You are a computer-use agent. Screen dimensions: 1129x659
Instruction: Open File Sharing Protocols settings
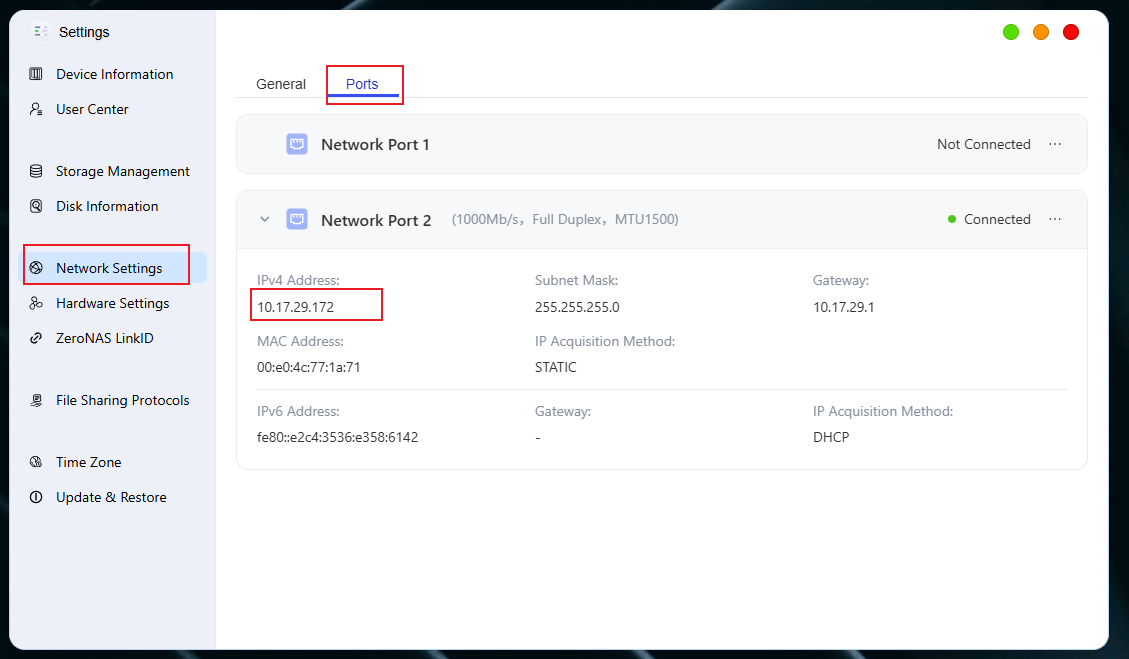[122, 400]
